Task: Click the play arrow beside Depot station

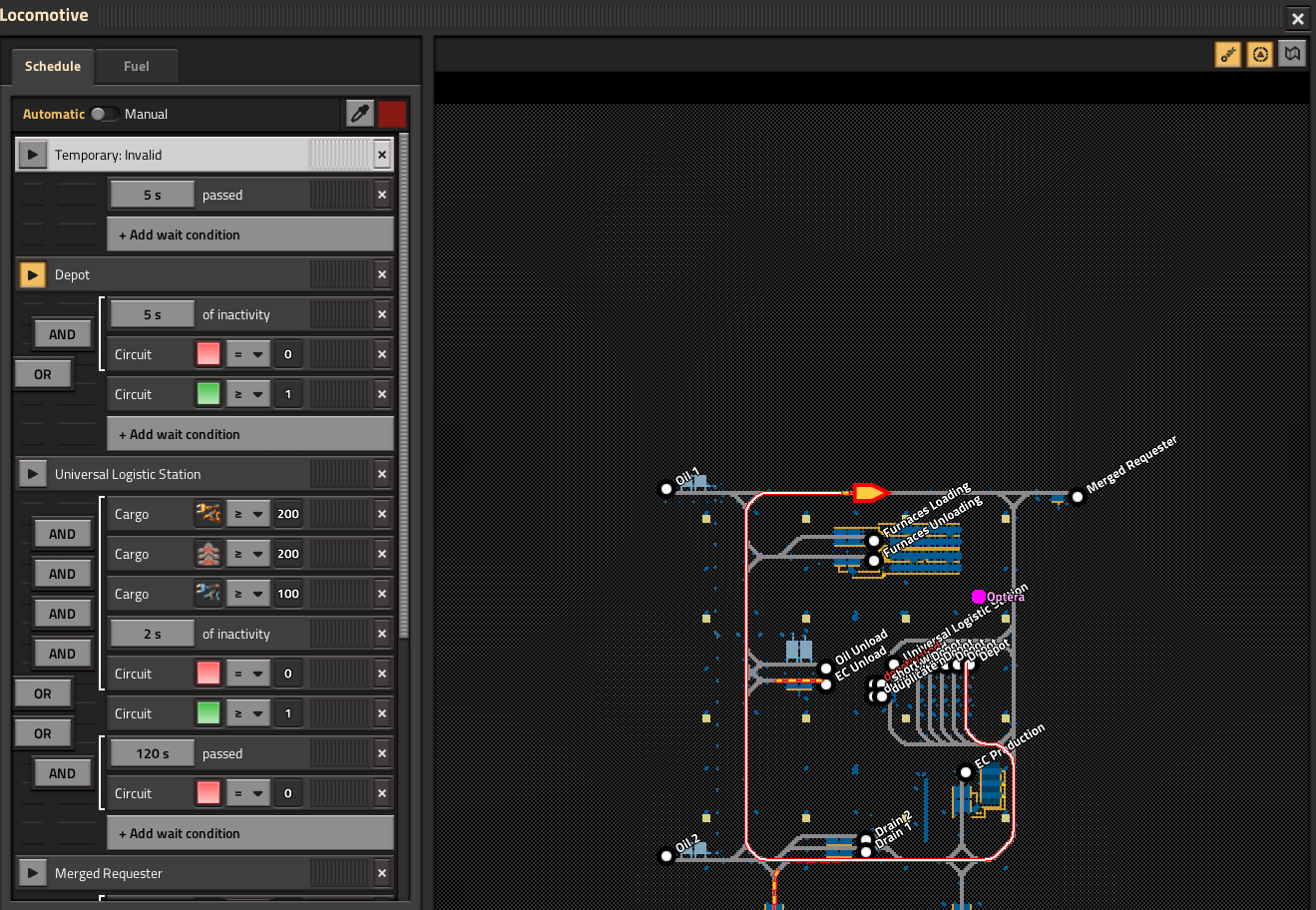Action: [x=33, y=274]
